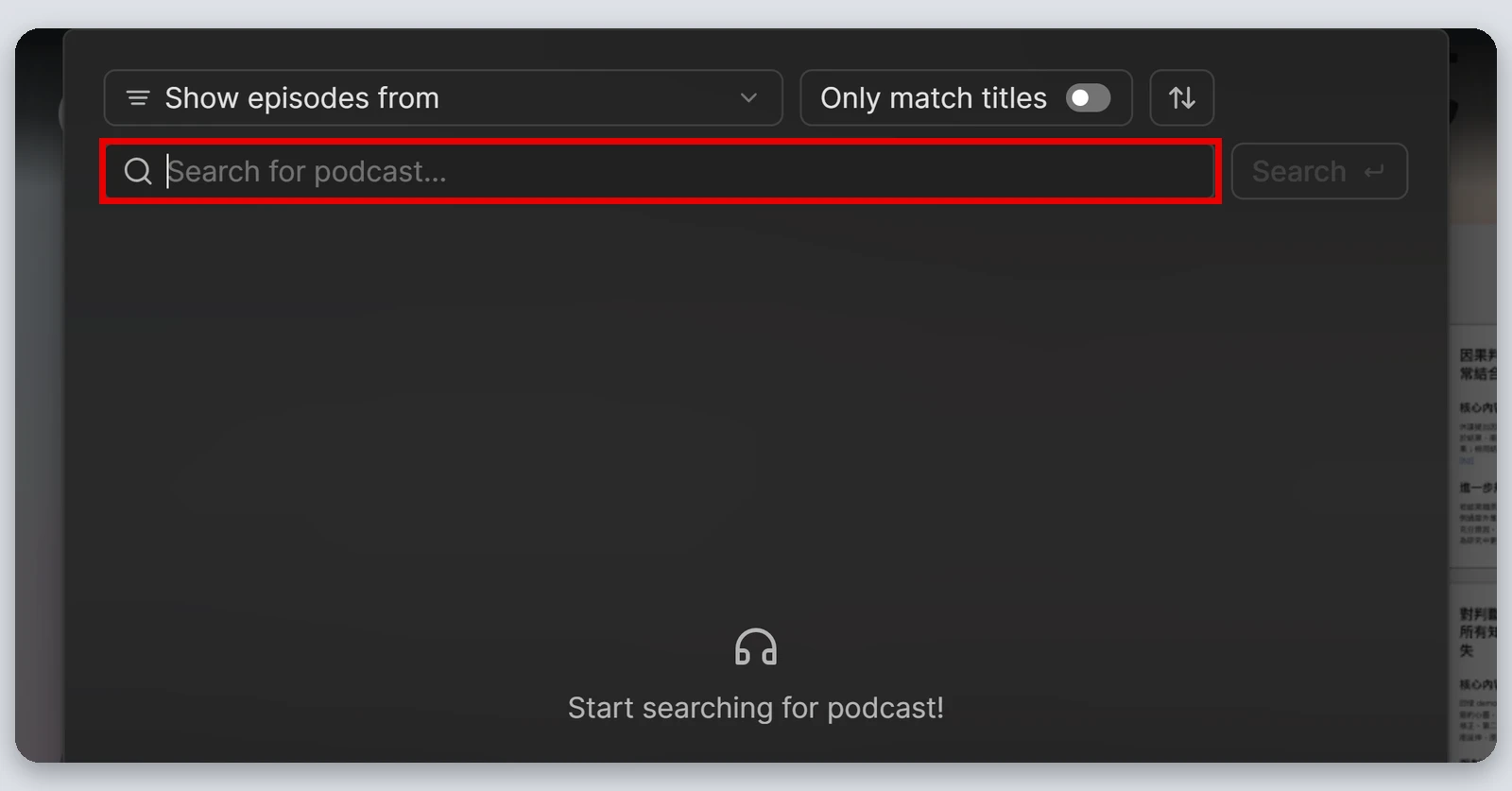The height and width of the screenshot is (791, 1512).
Task: Click the headphones icon
Action: pos(756,647)
